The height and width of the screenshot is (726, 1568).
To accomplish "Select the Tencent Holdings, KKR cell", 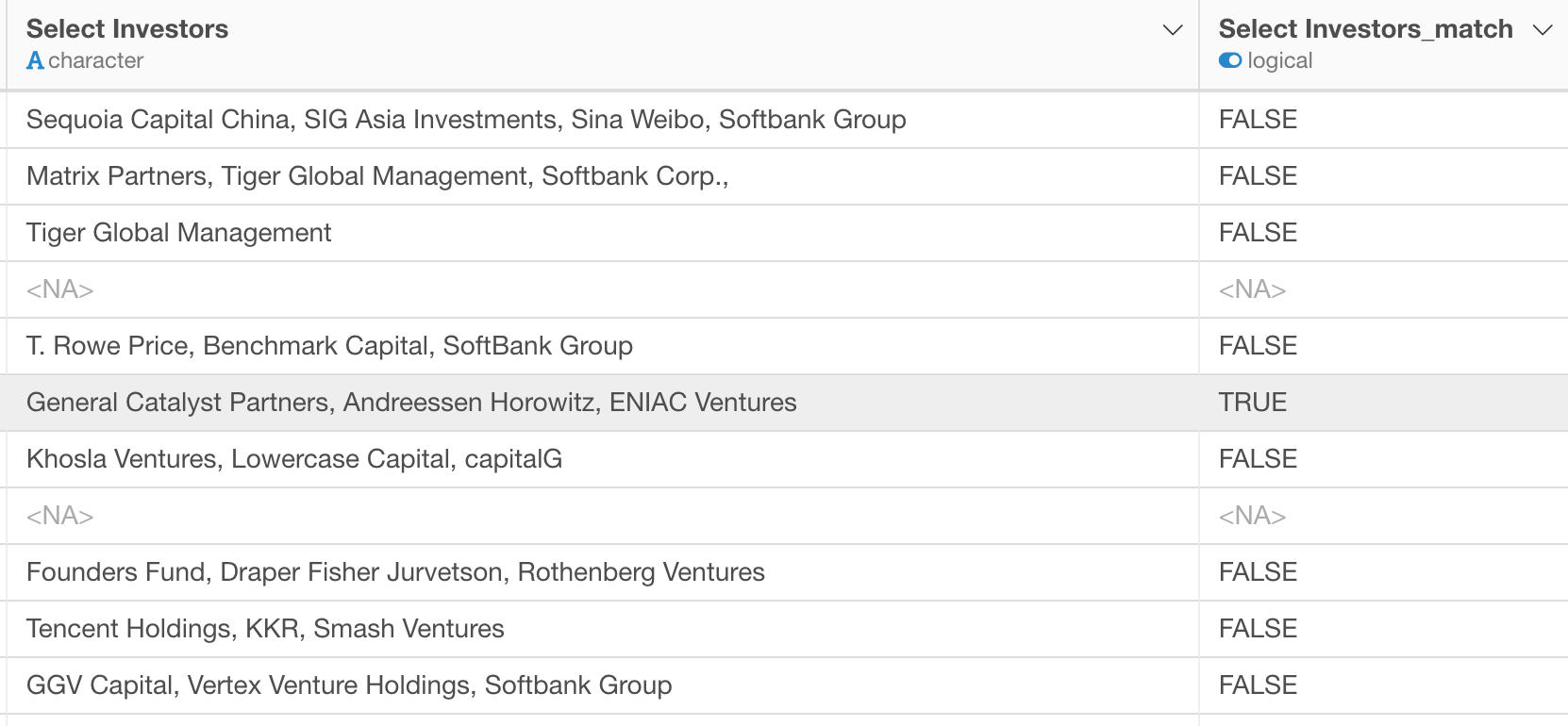I will click(602, 629).
